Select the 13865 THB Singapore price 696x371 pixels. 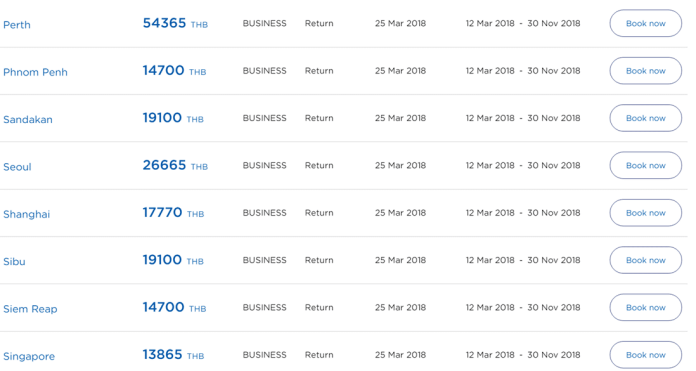[173, 355]
